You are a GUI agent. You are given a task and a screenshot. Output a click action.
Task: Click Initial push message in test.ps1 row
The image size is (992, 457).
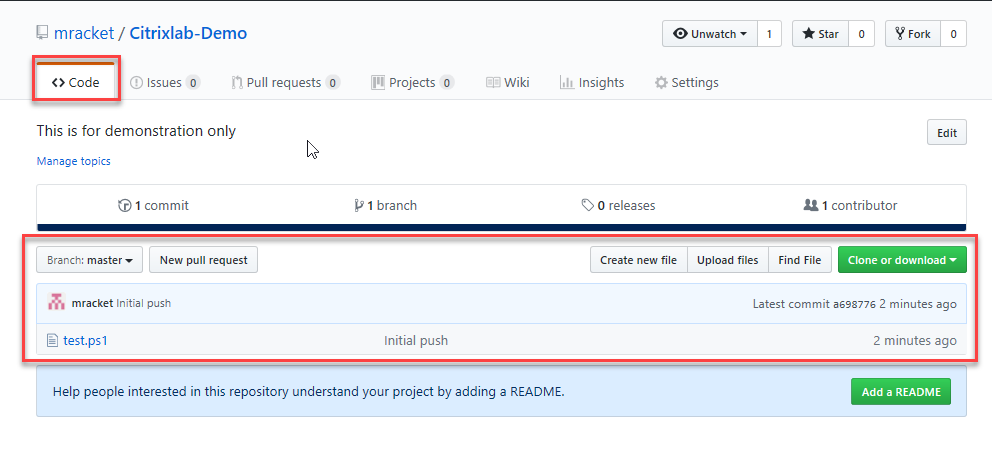click(416, 341)
